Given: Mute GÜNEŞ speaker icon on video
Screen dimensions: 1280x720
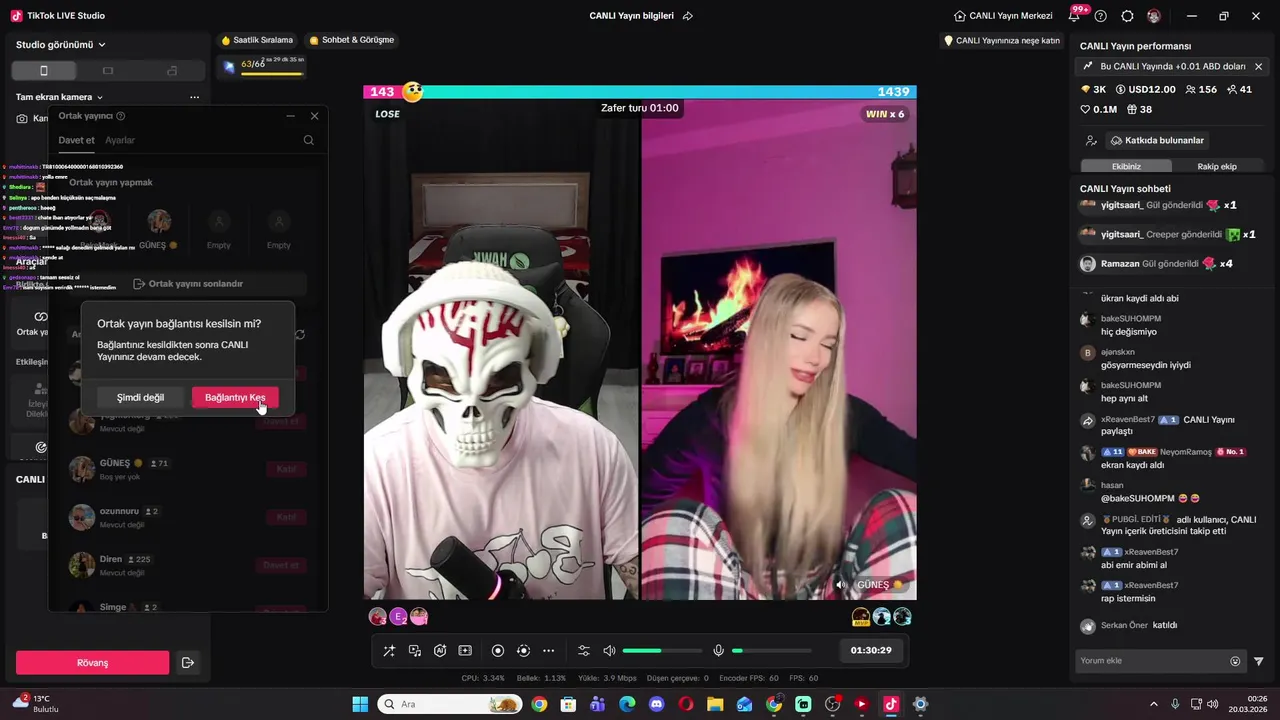Looking at the screenshot, I should click(x=841, y=585).
